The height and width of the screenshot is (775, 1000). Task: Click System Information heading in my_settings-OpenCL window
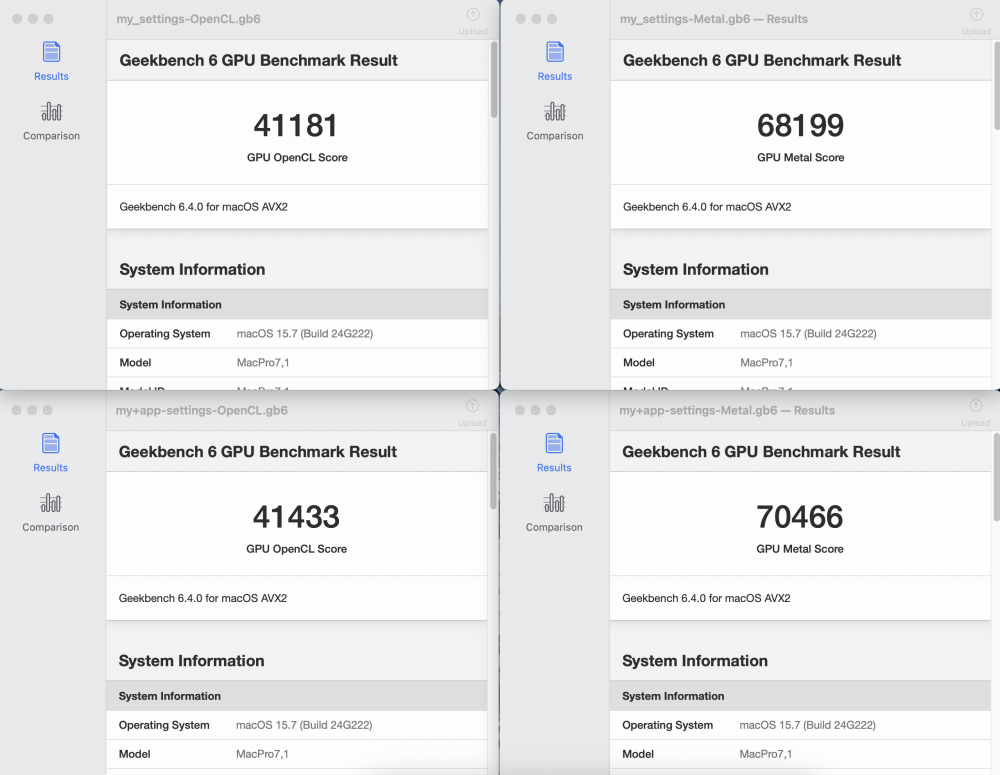tap(192, 269)
